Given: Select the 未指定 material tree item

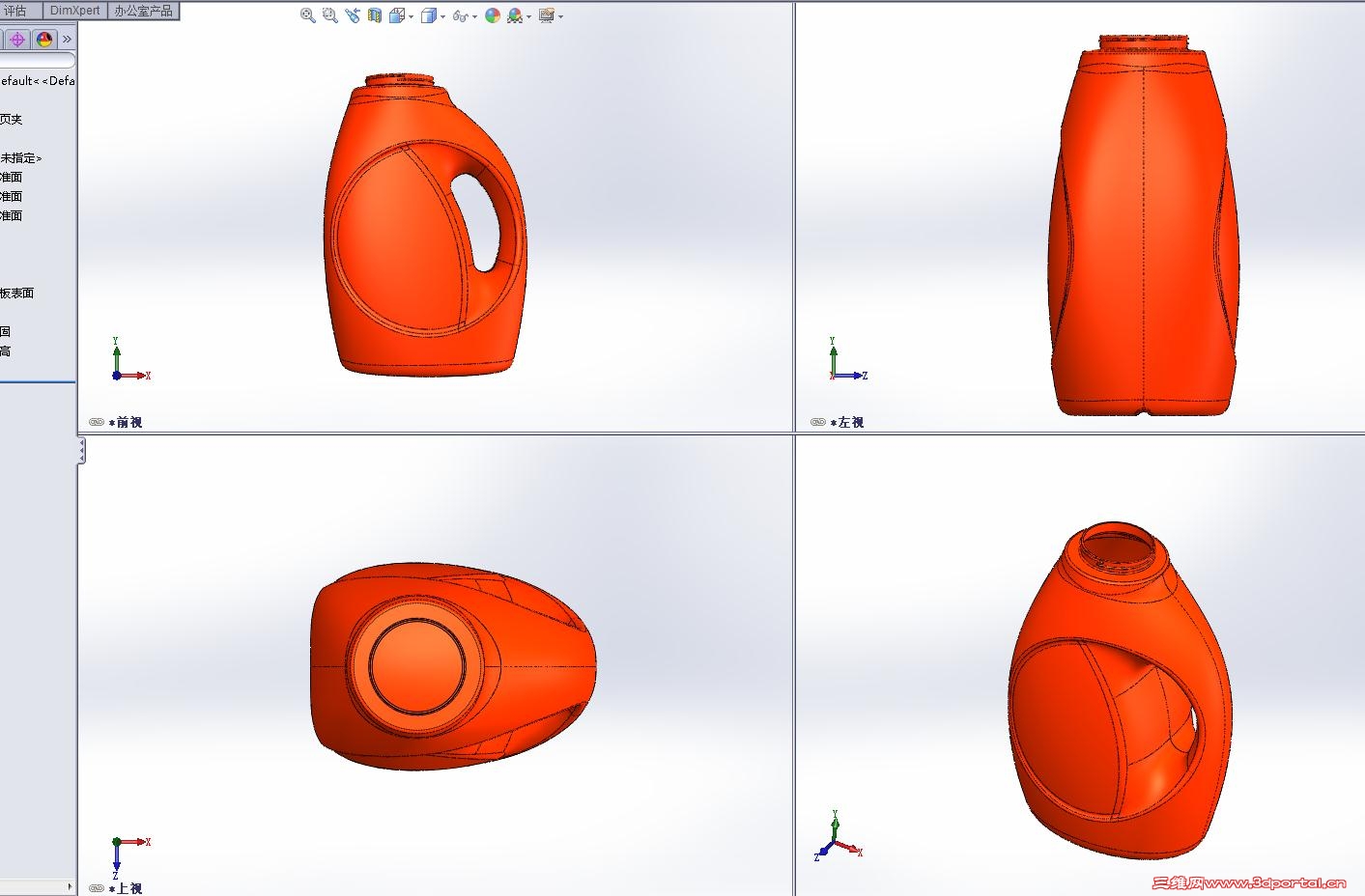Looking at the screenshot, I should click(21, 157).
